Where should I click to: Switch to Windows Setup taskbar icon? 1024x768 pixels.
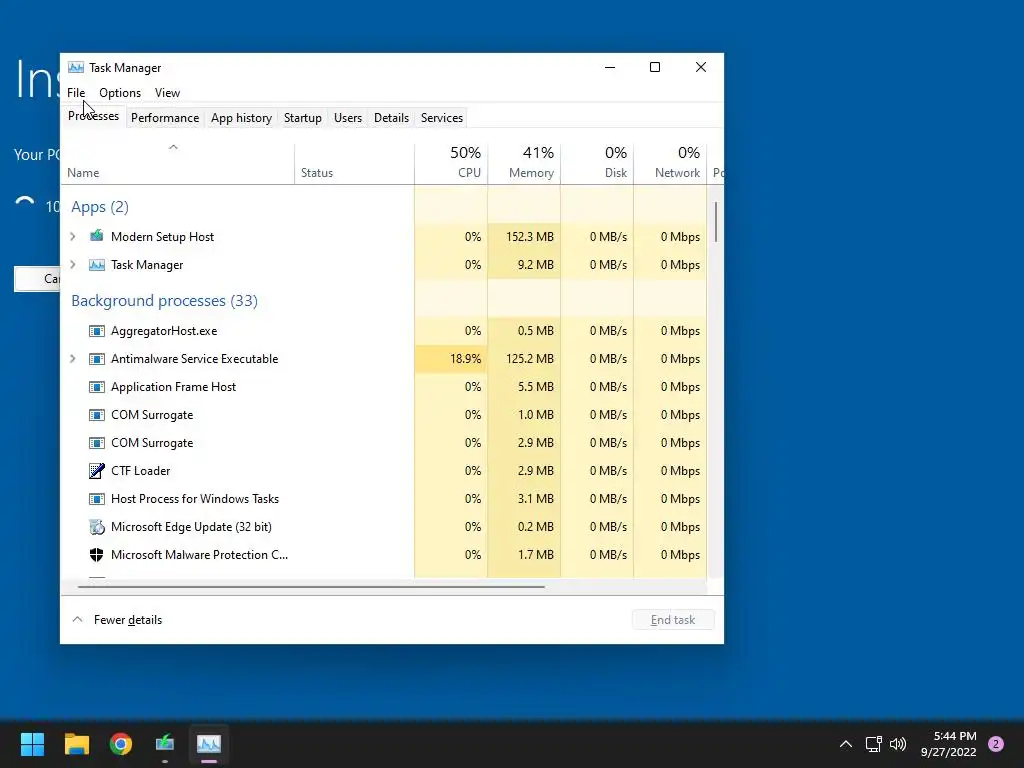165,744
